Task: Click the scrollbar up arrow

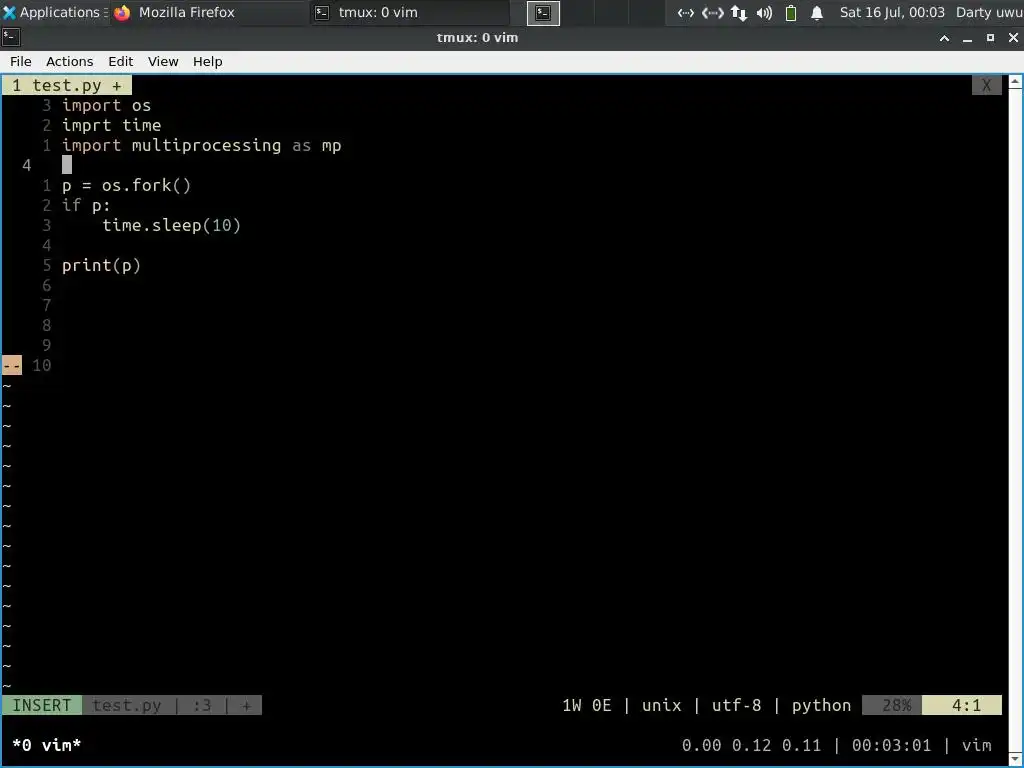Action: click(x=1015, y=82)
